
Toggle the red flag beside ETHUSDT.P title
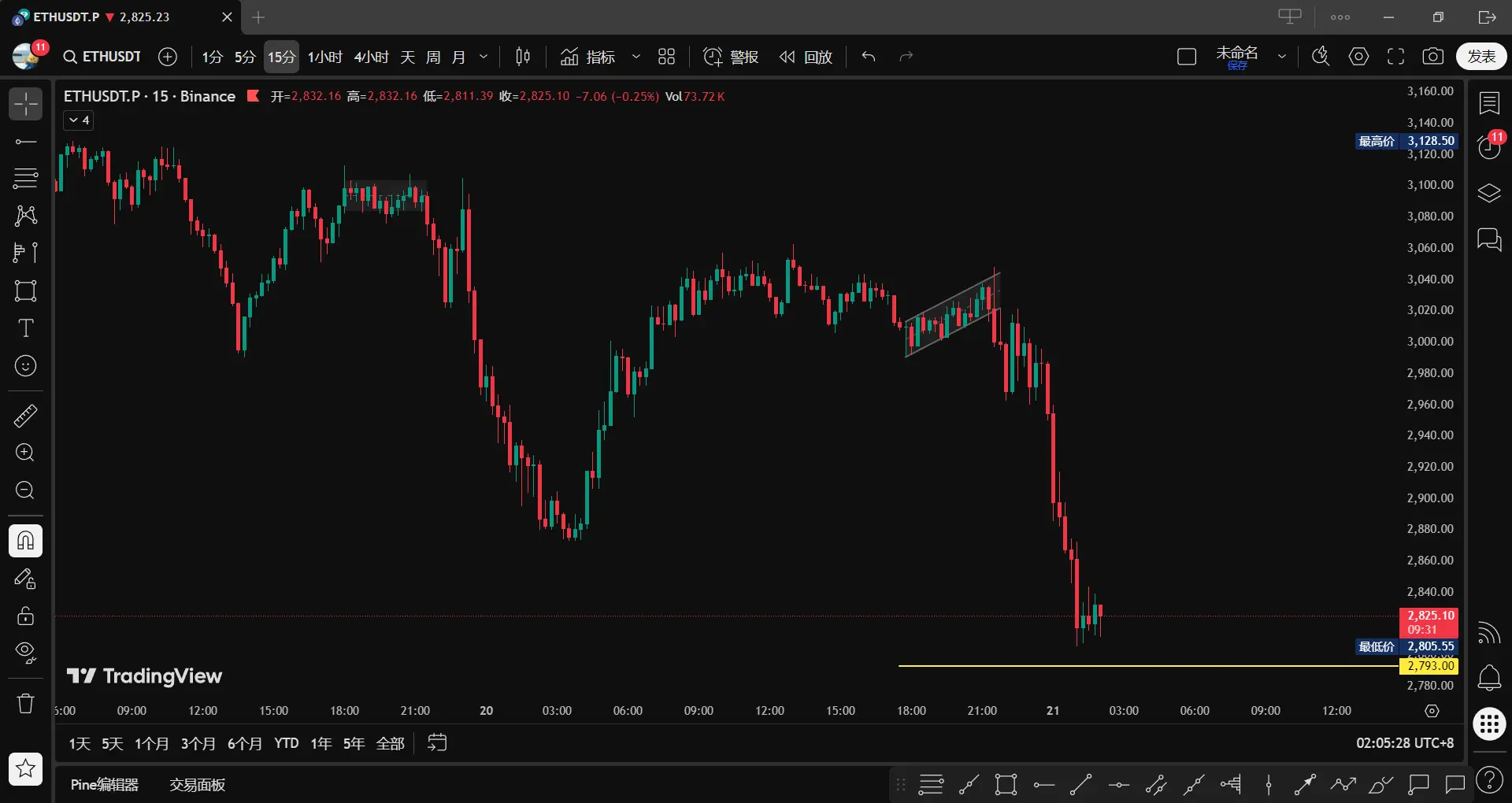[x=253, y=96]
